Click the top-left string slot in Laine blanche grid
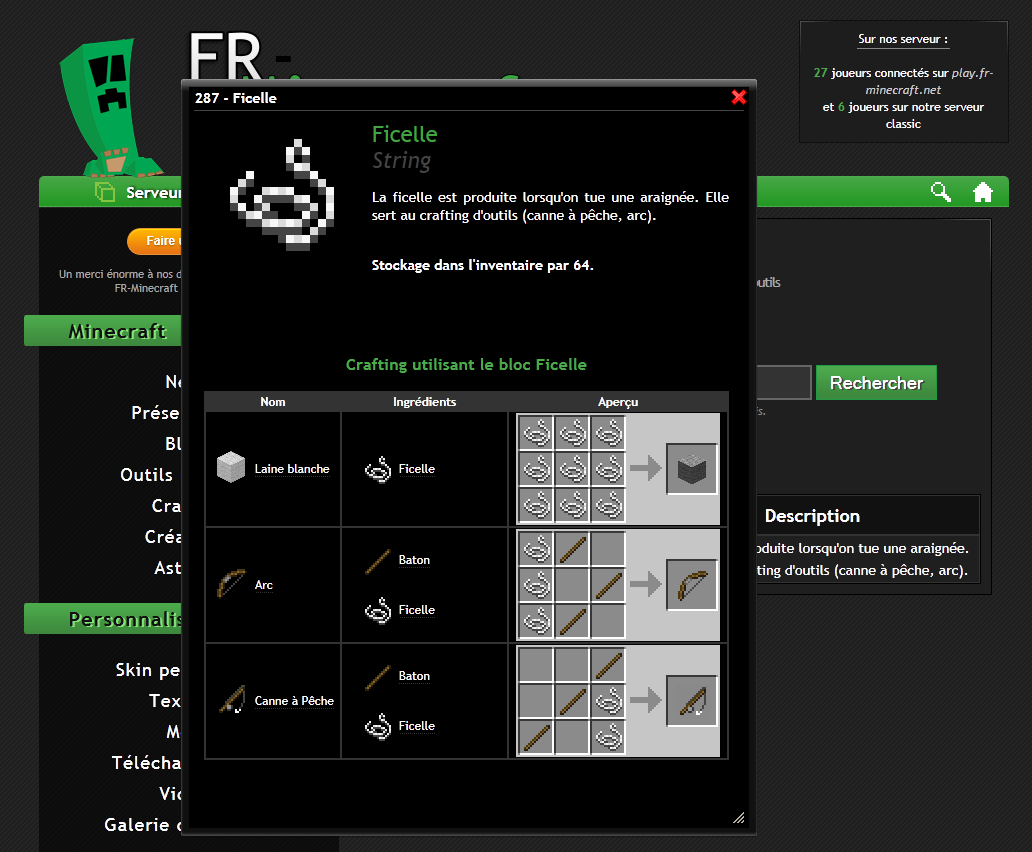 click(536, 432)
